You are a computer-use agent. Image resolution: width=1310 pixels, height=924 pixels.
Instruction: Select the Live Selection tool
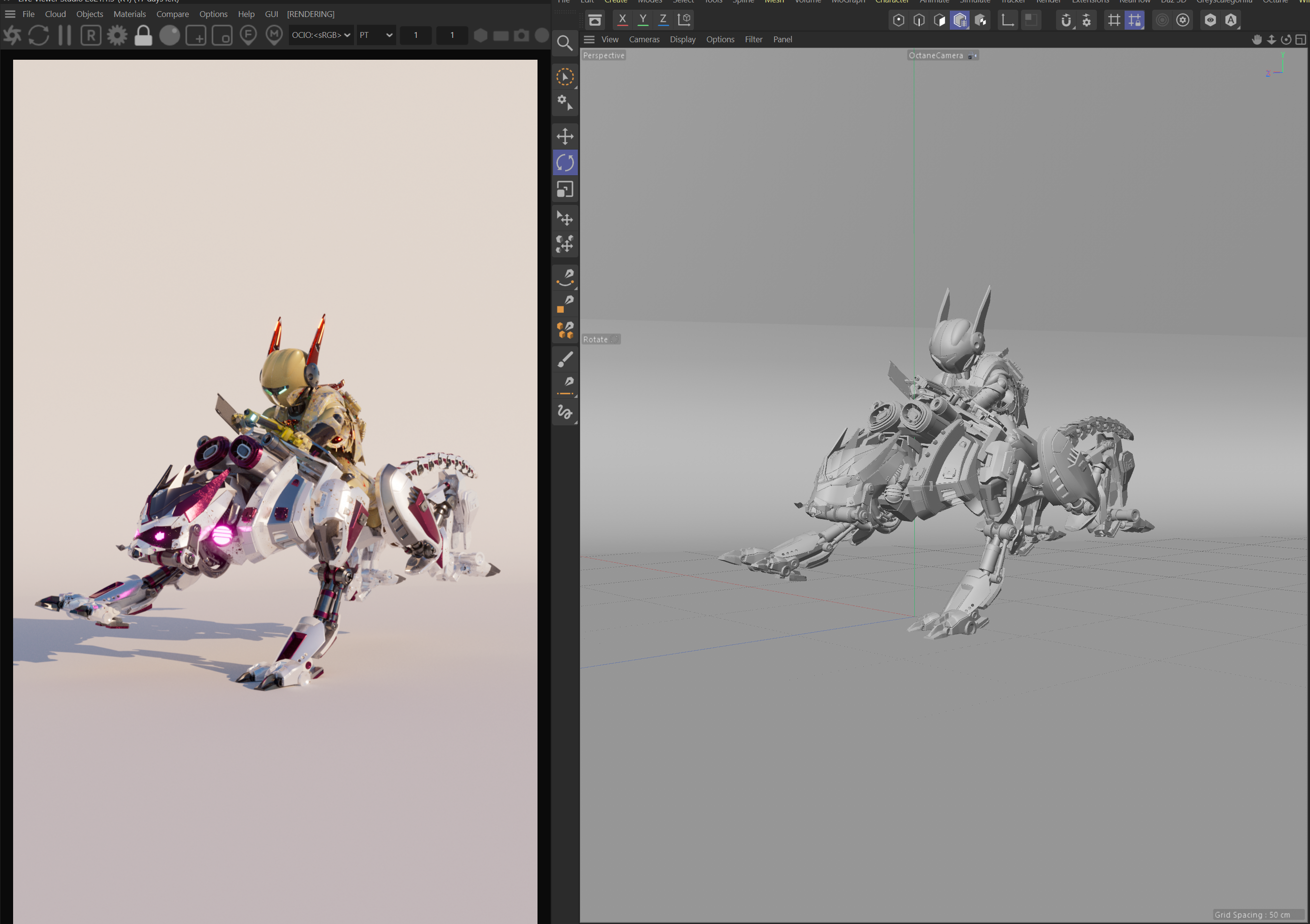565,77
